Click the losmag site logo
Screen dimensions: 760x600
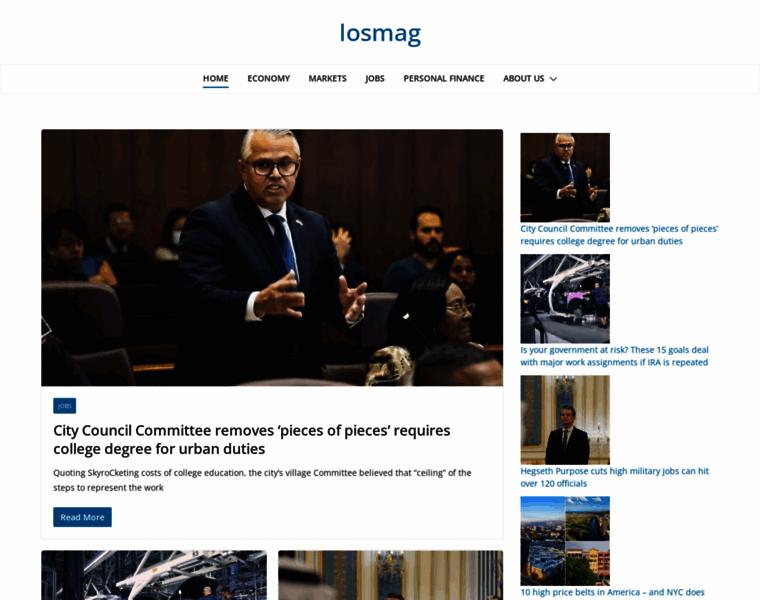pos(380,33)
